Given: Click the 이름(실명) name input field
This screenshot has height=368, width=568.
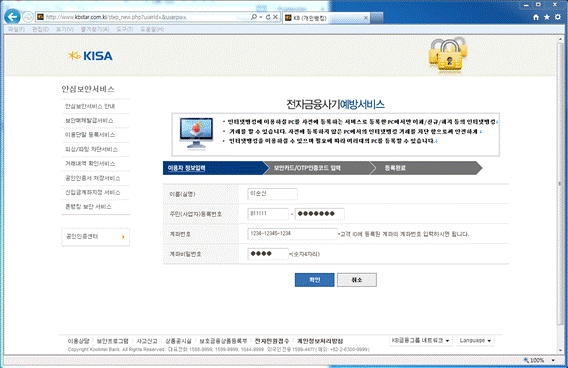Looking at the screenshot, I should (272, 194).
